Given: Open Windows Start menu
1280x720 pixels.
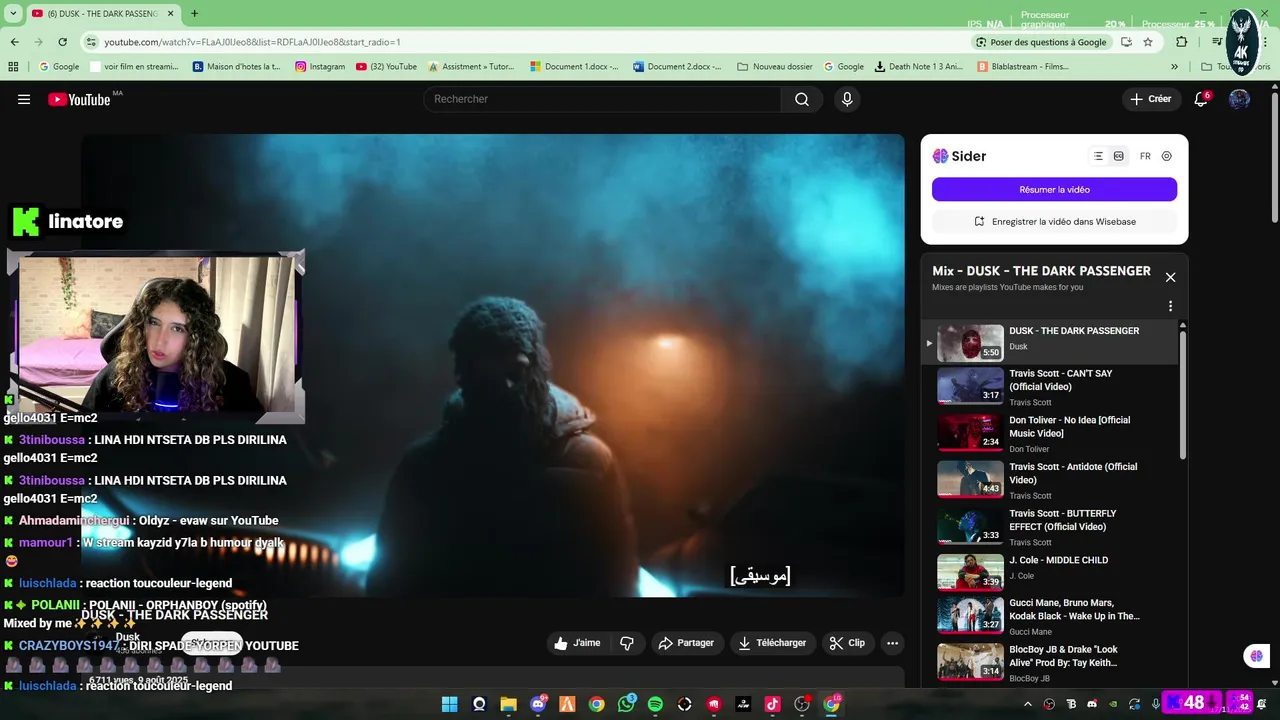Looking at the screenshot, I should 449,704.
